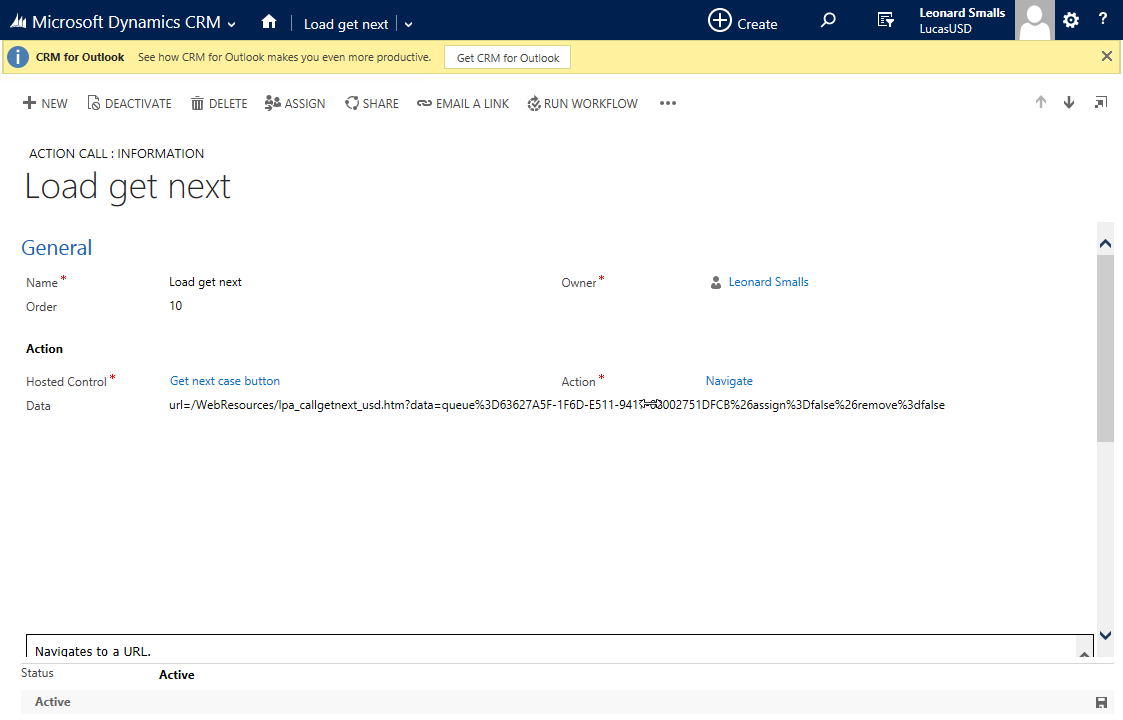
Task: Click the save icon in the footer
Action: pyautogui.click(x=1101, y=702)
